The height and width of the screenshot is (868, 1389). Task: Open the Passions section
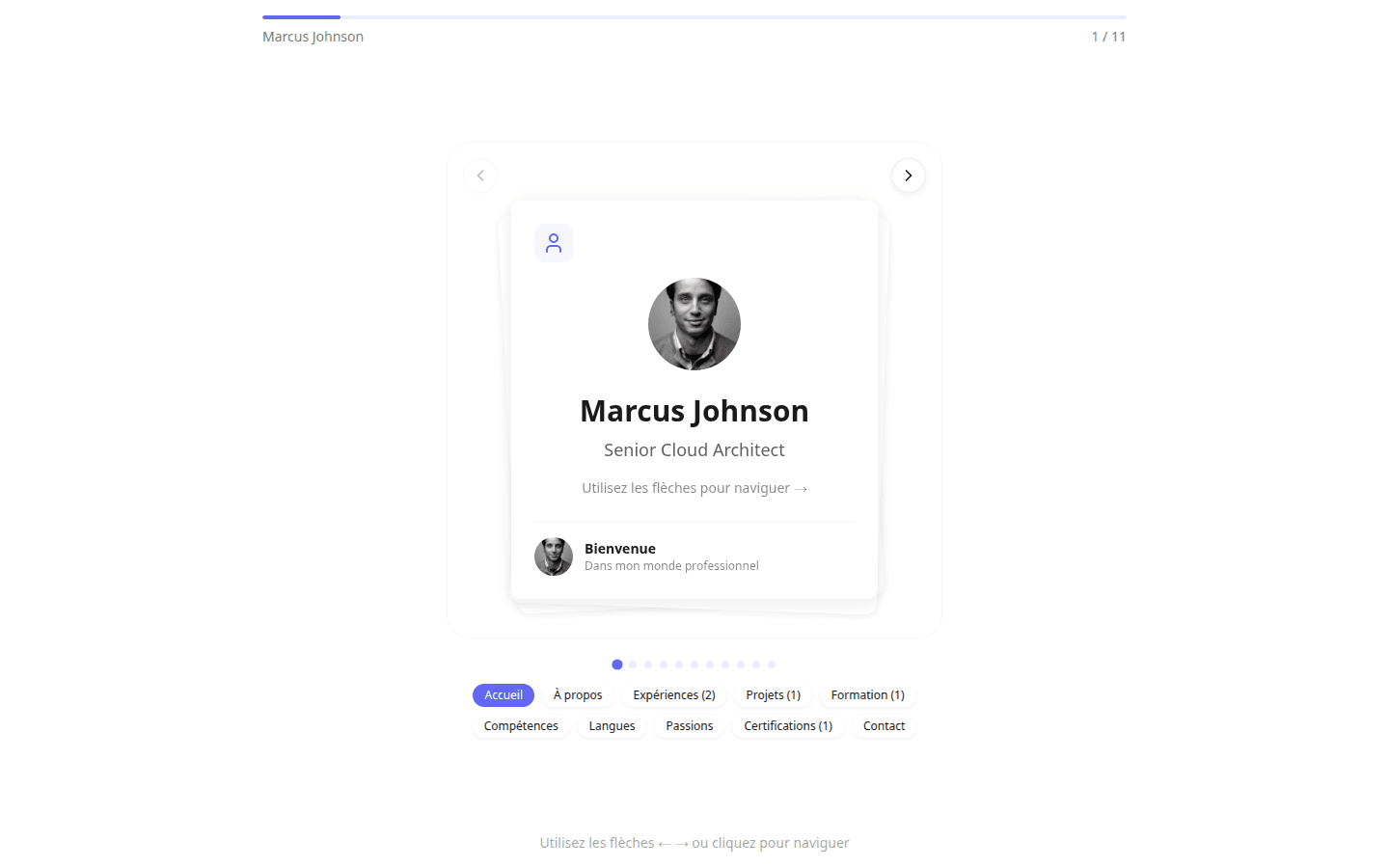point(690,726)
